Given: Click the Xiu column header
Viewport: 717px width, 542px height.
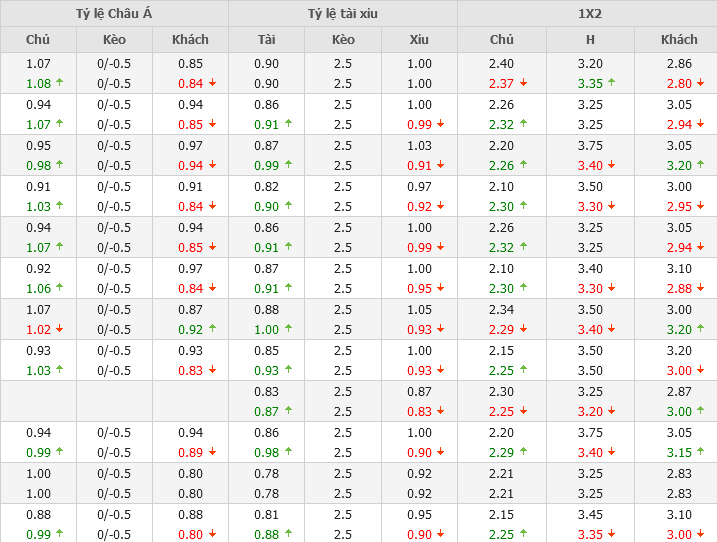Looking at the screenshot, I should coord(419,40).
